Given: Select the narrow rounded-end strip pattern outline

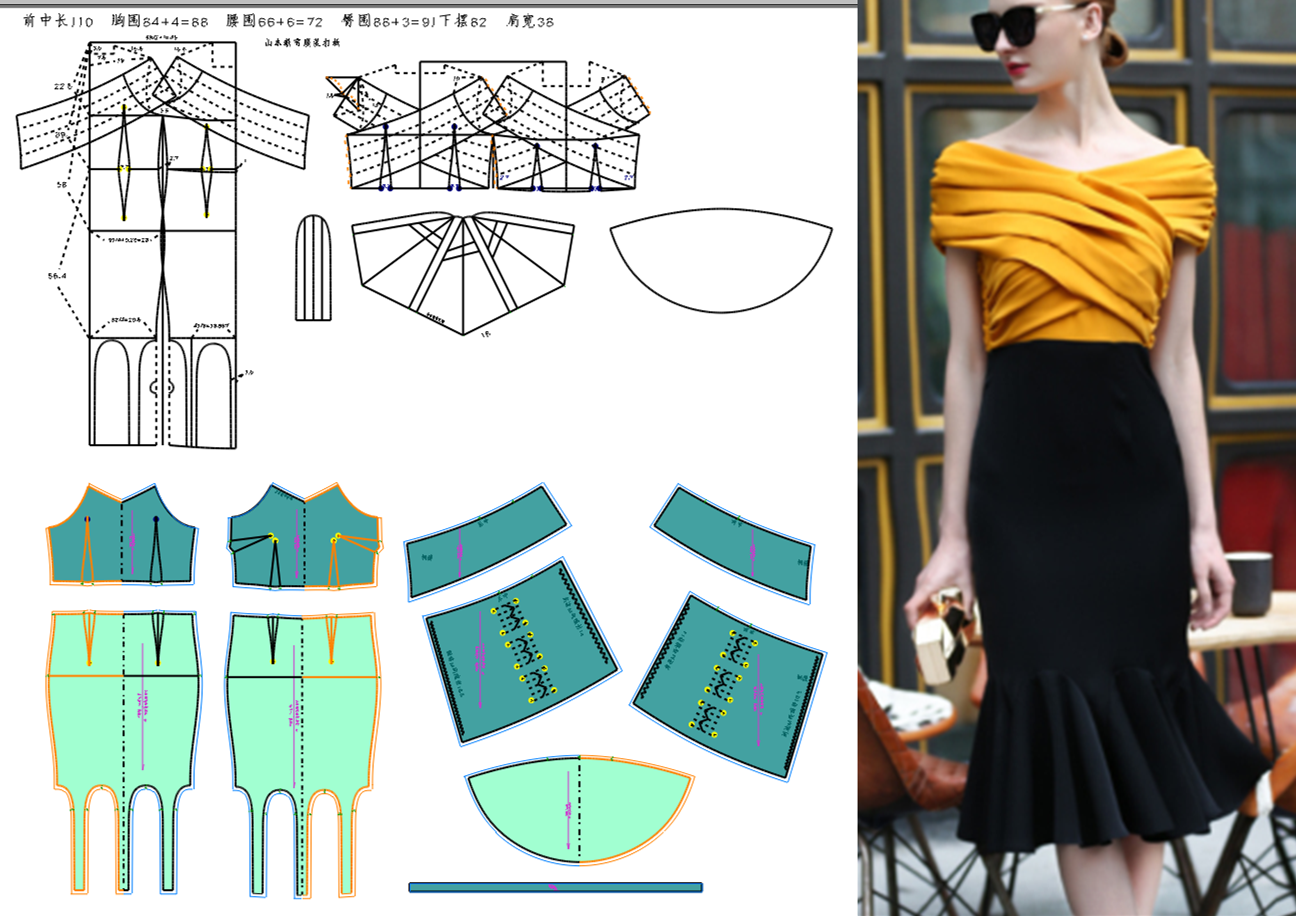Looking at the screenshot, I should tap(311, 267).
